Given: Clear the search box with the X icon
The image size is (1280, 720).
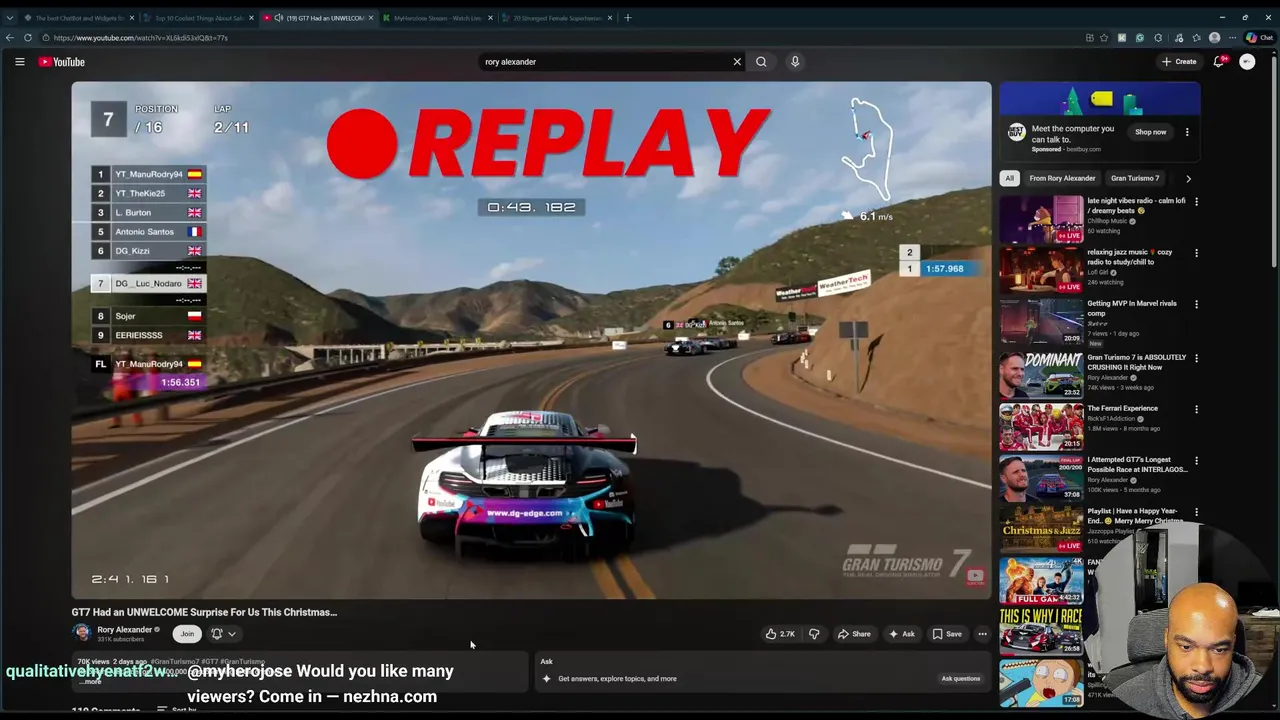Looking at the screenshot, I should pos(737,62).
